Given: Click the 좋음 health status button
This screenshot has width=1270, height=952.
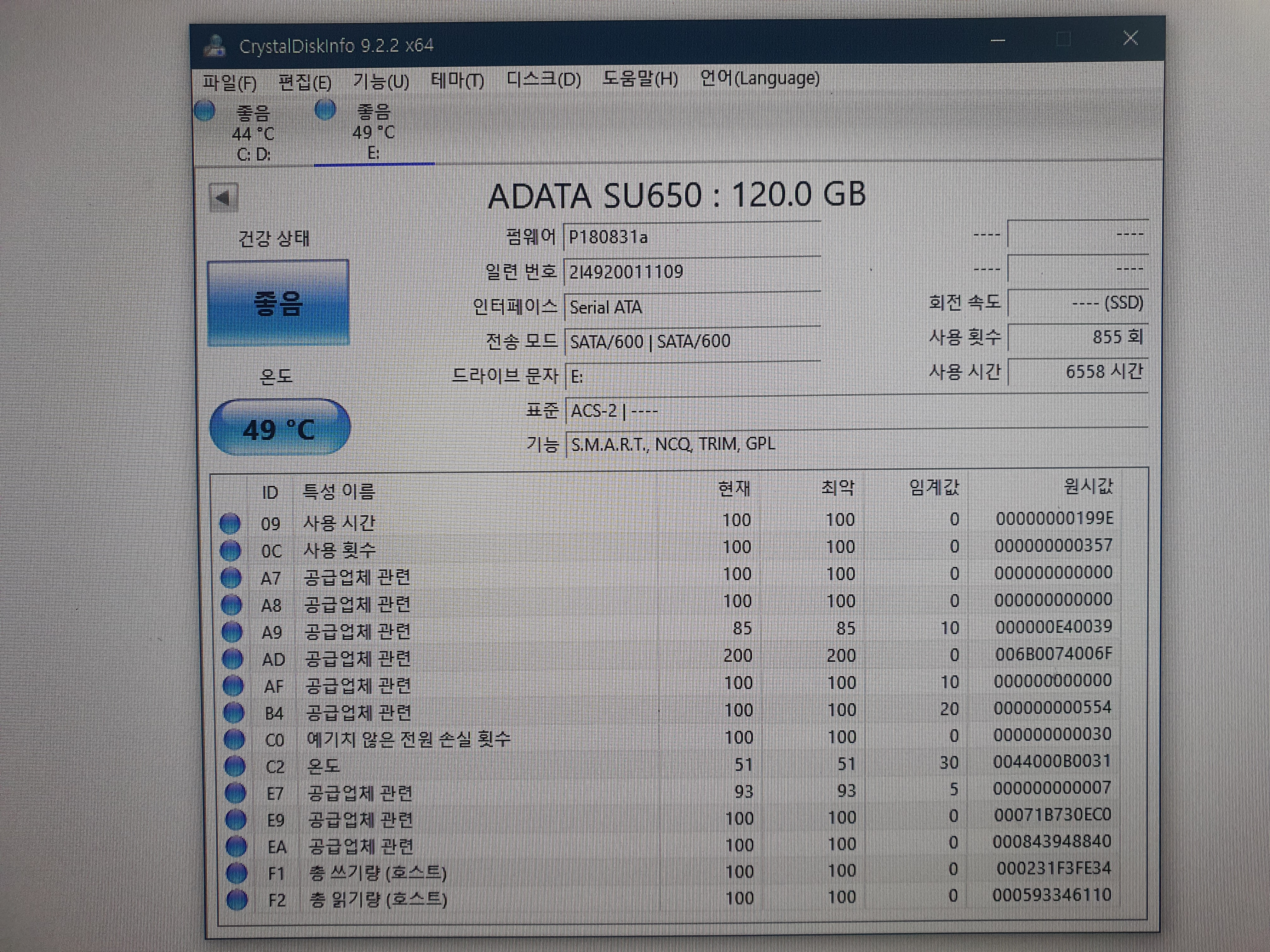Looking at the screenshot, I should tap(278, 303).
